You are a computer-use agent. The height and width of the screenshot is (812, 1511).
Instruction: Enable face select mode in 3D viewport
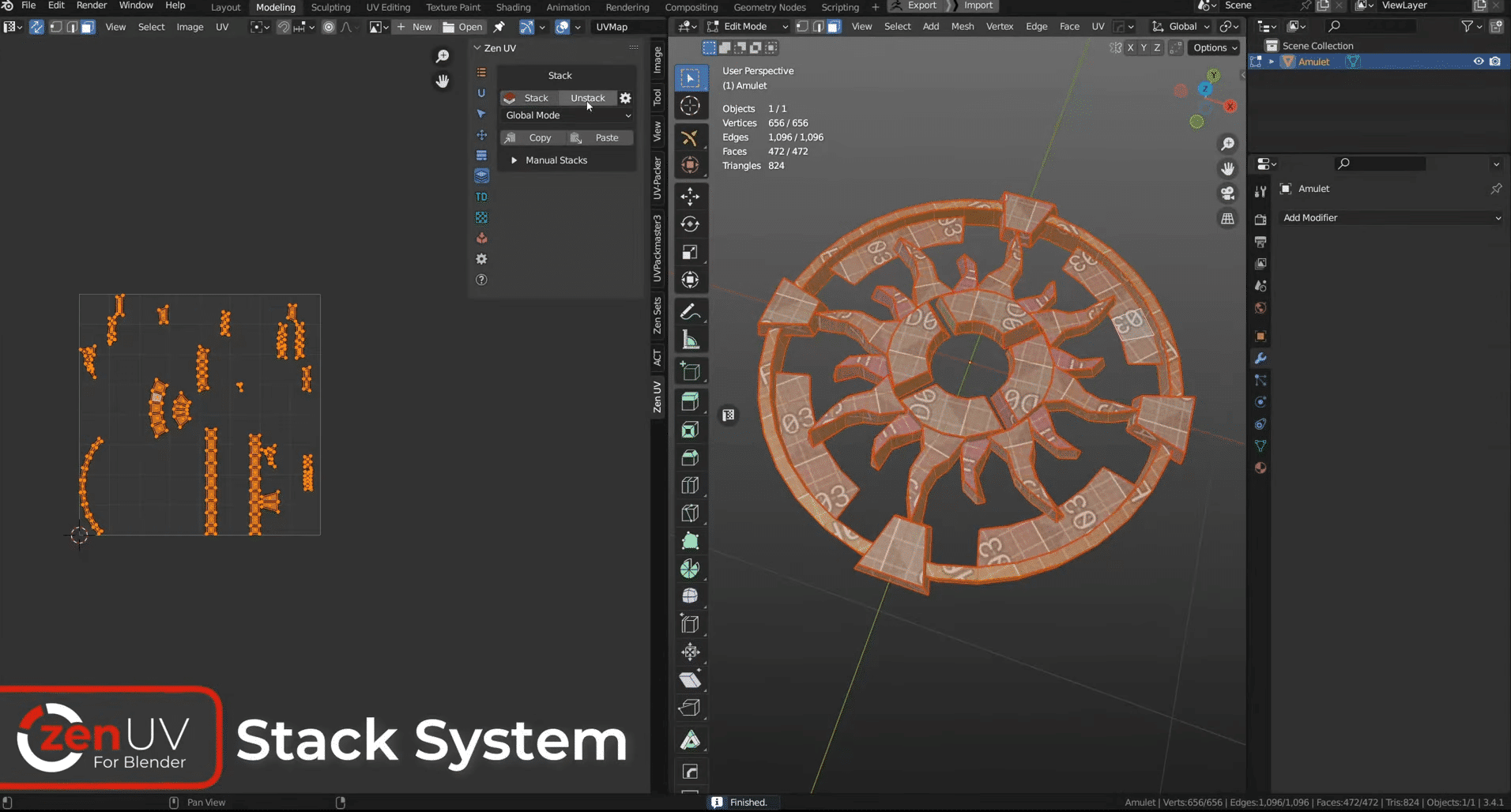pyautogui.click(x=834, y=27)
